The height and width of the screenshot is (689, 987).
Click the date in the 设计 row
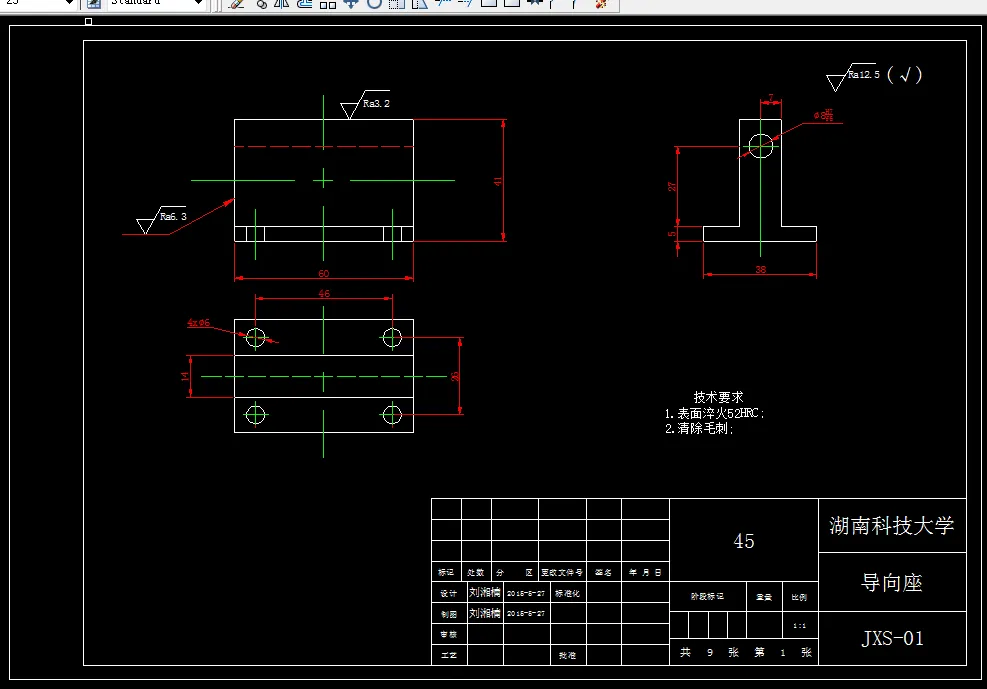coord(526,593)
